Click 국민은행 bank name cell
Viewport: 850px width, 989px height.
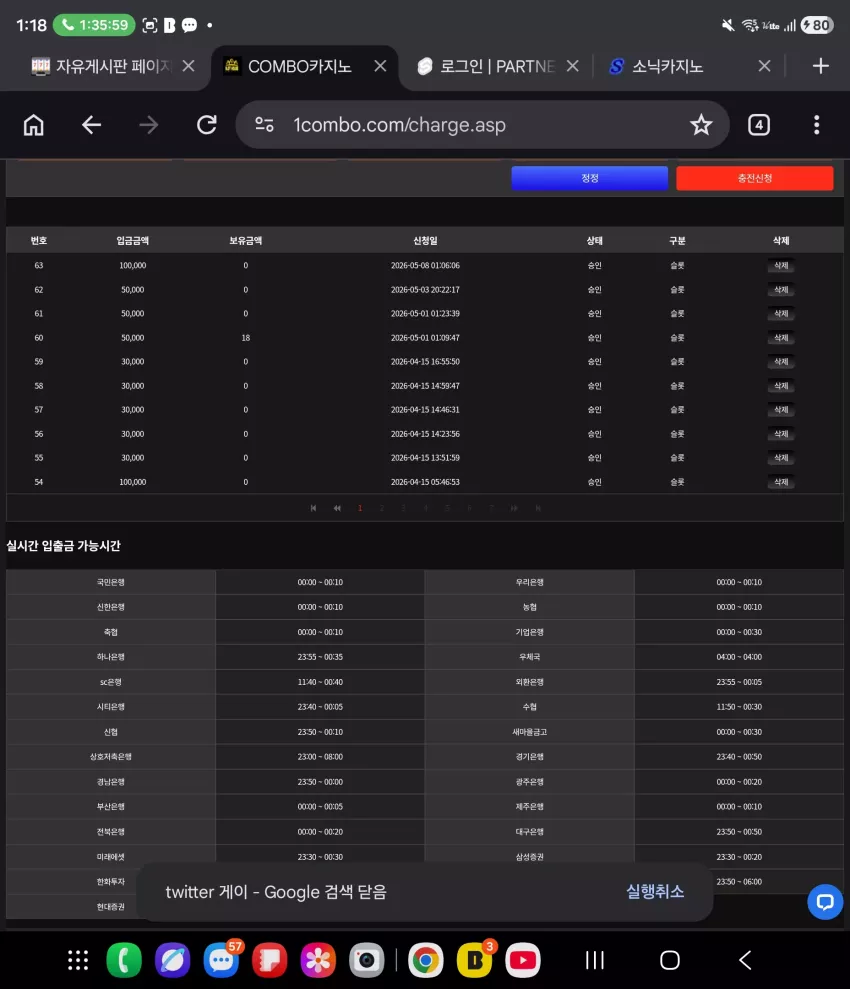pyautogui.click(x=110, y=582)
